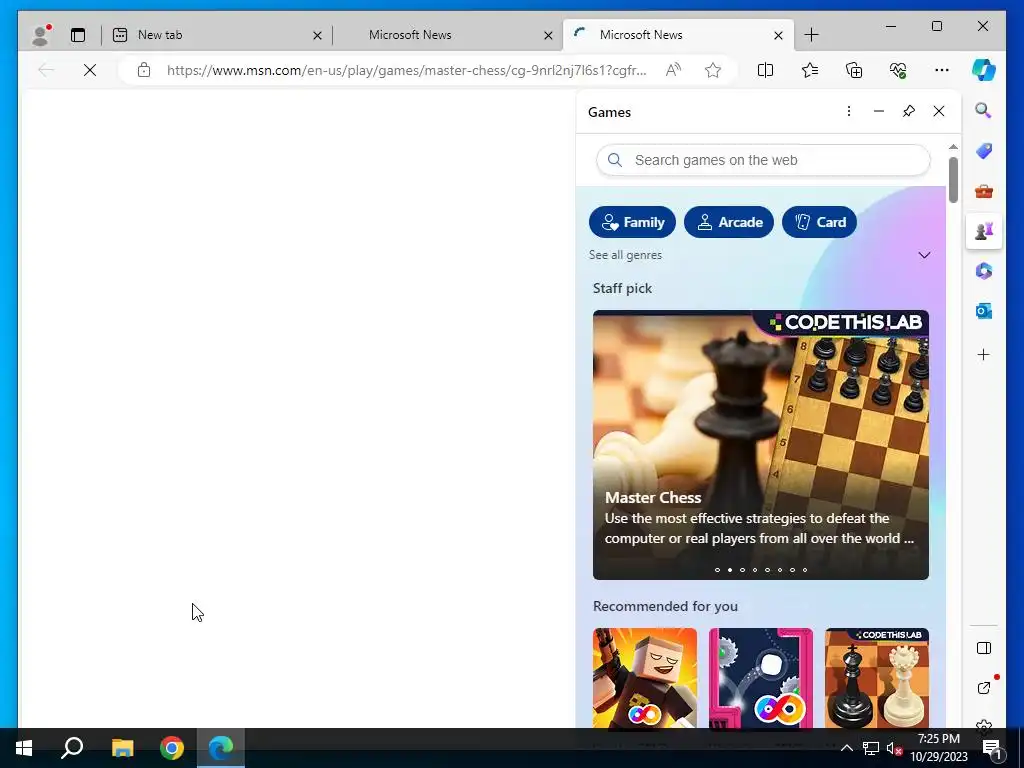Launch Chrome from the taskbar
The image size is (1024, 768).
171,748
